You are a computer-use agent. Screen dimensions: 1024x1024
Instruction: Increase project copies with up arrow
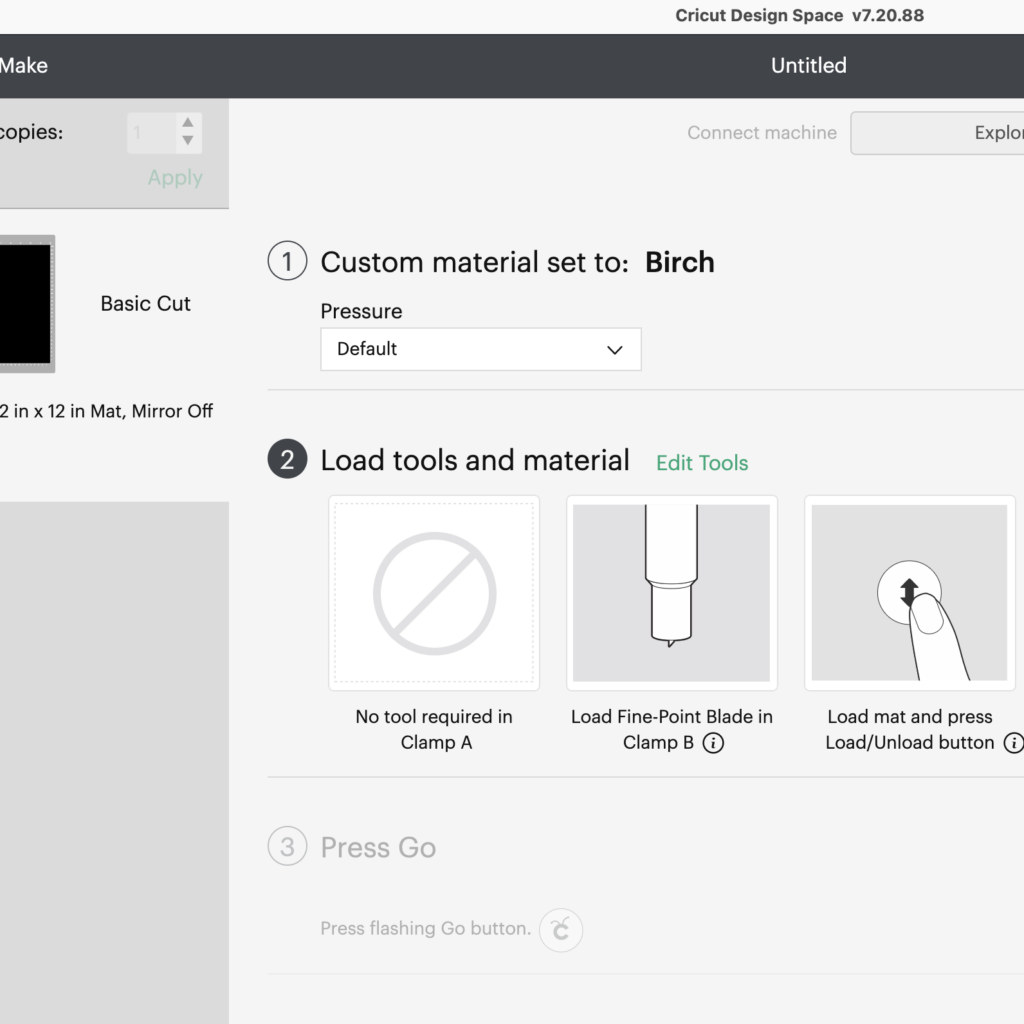point(187,122)
